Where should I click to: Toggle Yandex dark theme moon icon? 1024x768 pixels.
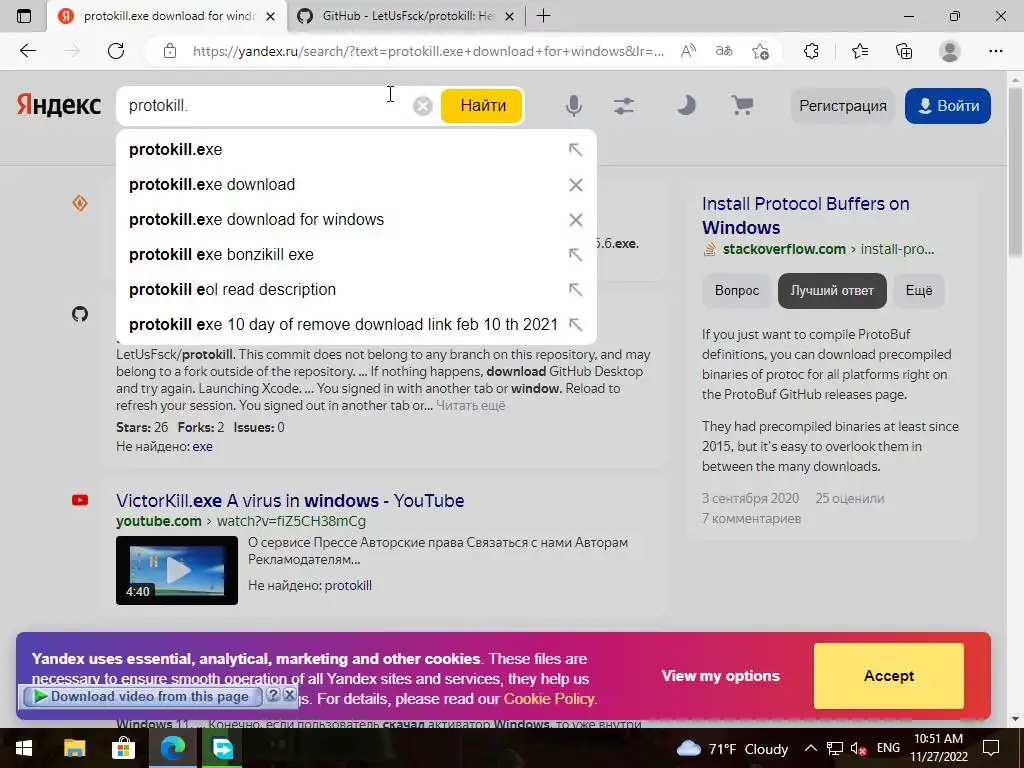click(x=686, y=105)
